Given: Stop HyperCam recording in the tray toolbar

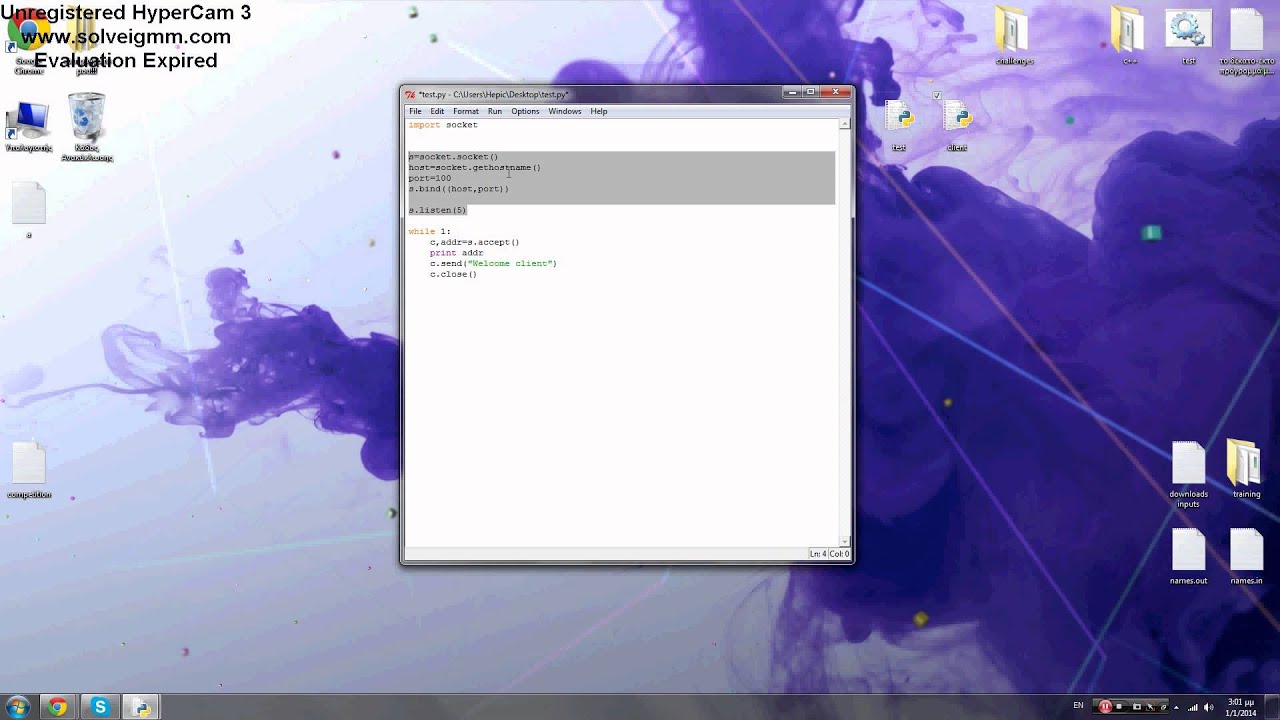Looking at the screenshot, I should [1119, 706].
